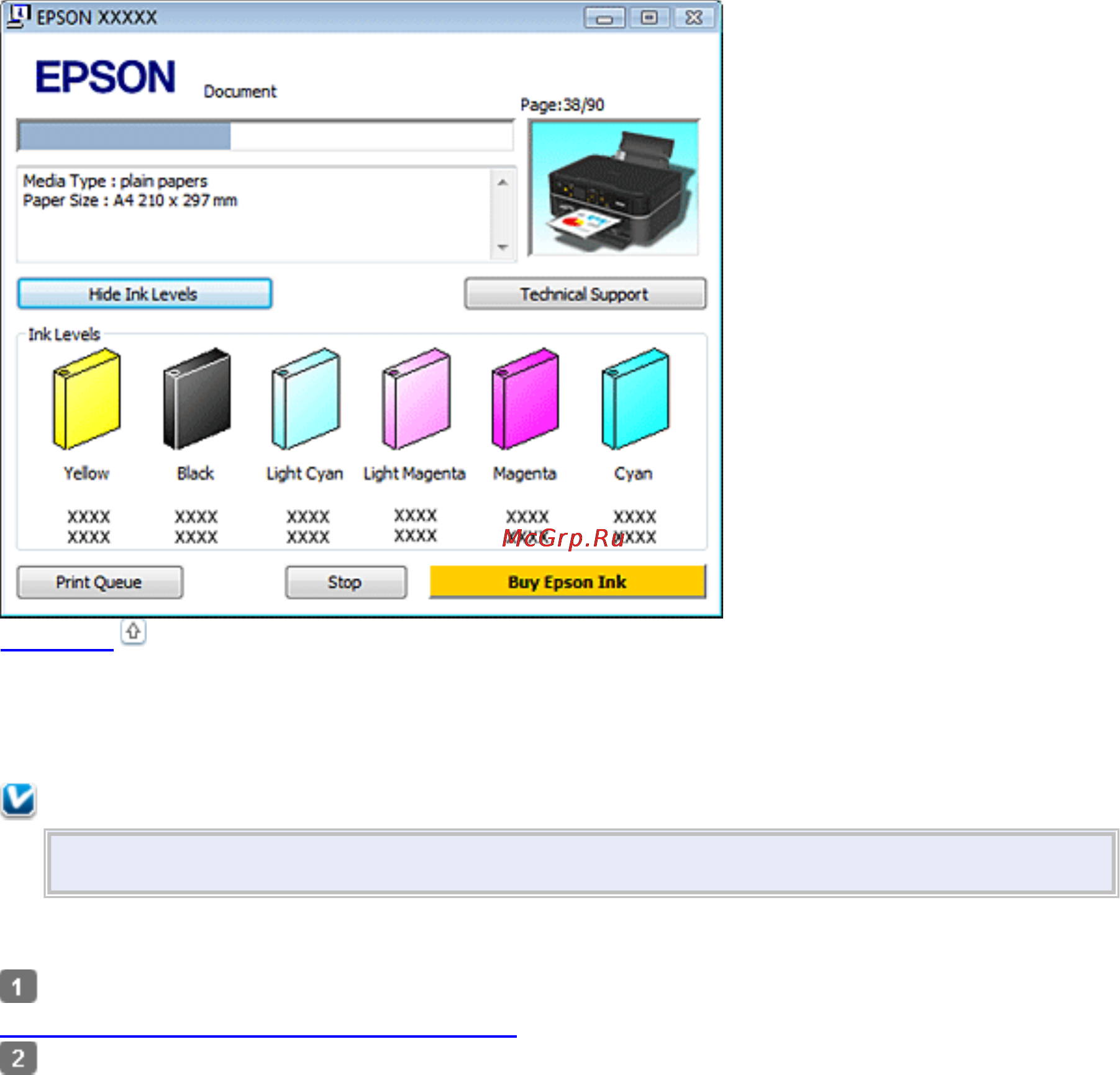Click the EPSON window title bar icon

pos(17,16)
